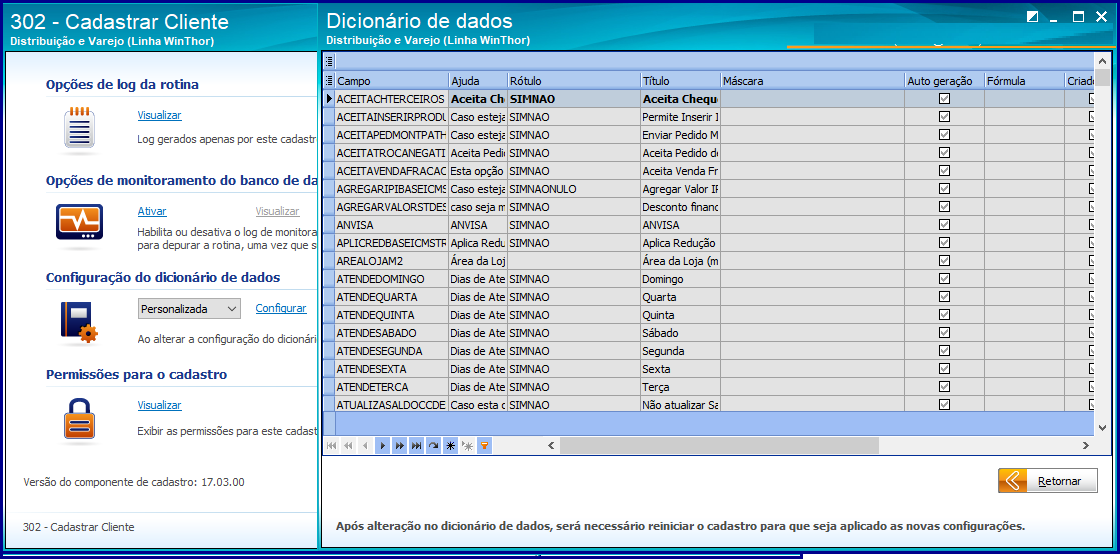Click the Configurar dictionary link
This screenshot has height=559, width=1120.
click(x=281, y=308)
